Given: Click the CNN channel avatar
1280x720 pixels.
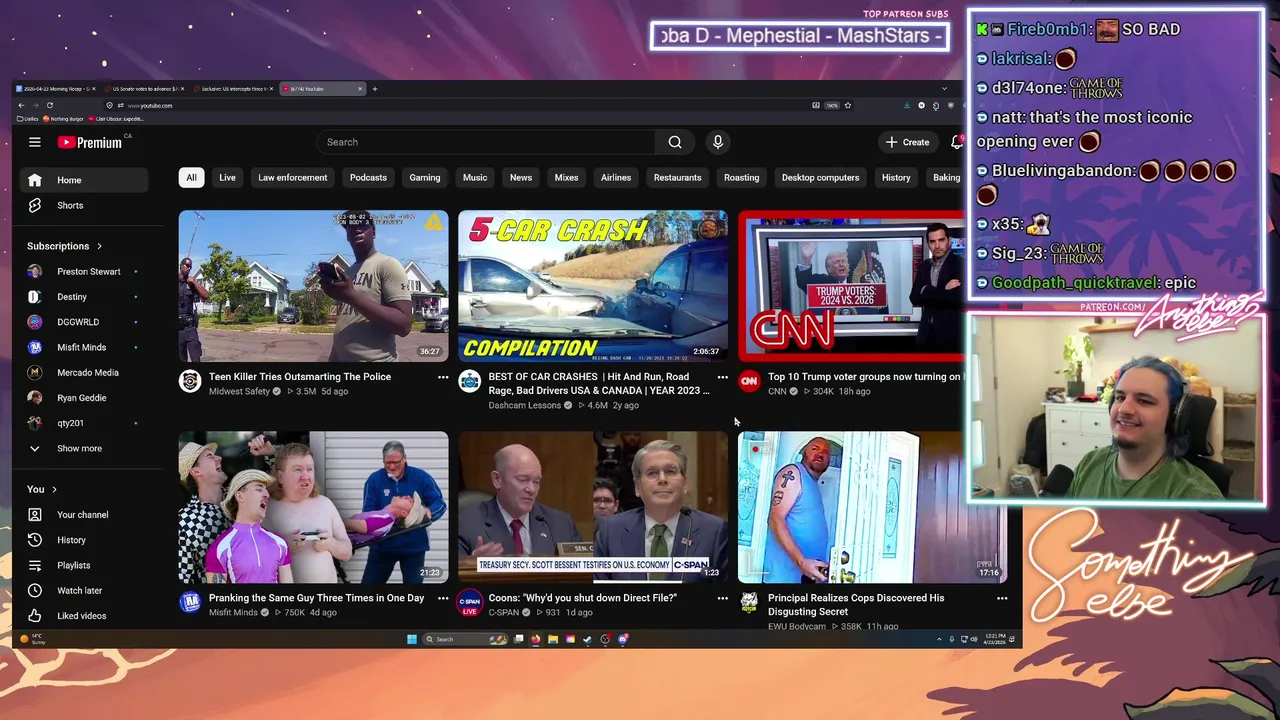Looking at the screenshot, I should pyautogui.click(x=749, y=380).
